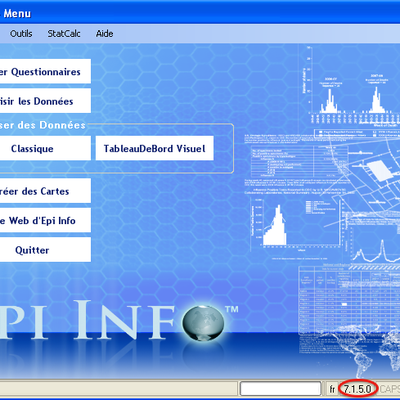Click the 'des Cartes' maps button
This screenshot has height=400, width=400.
click(45, 191)
